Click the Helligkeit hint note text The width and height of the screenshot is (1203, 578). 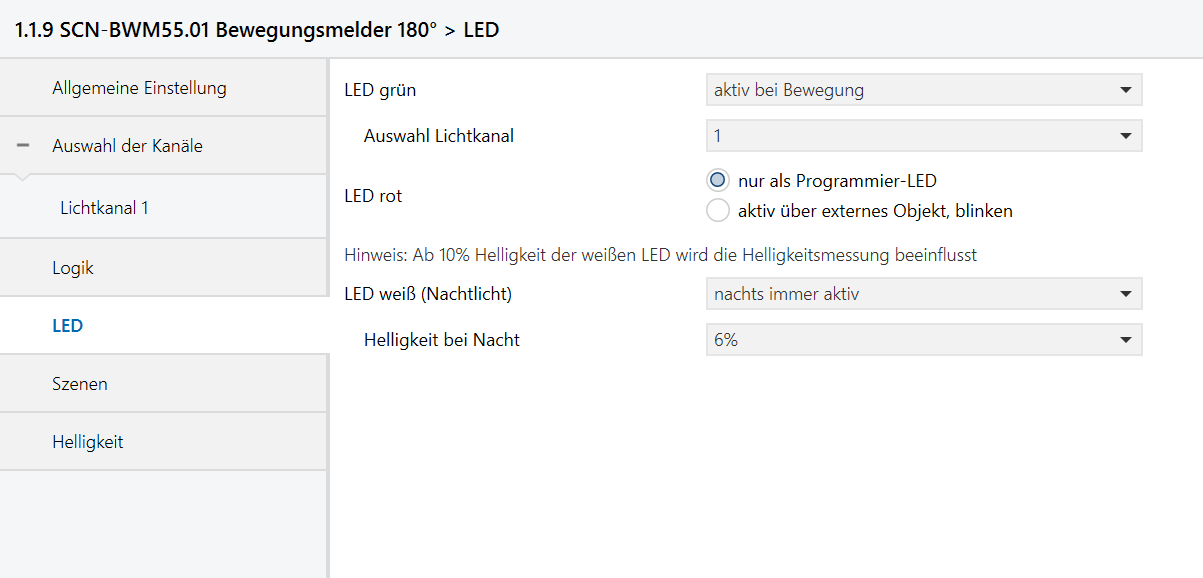pos(660,255)
